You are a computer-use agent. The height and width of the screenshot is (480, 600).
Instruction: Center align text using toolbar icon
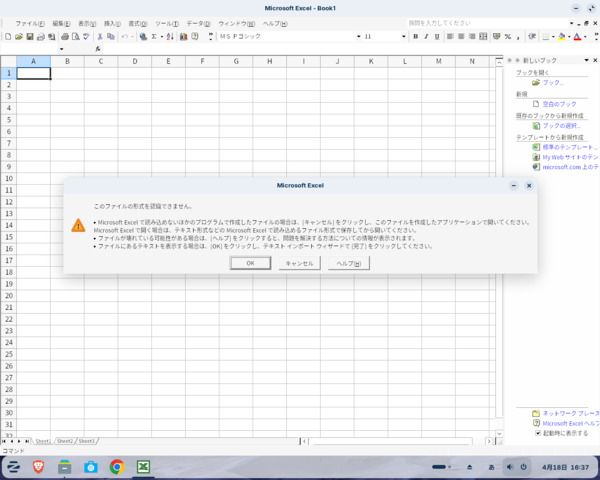[461, 36]
